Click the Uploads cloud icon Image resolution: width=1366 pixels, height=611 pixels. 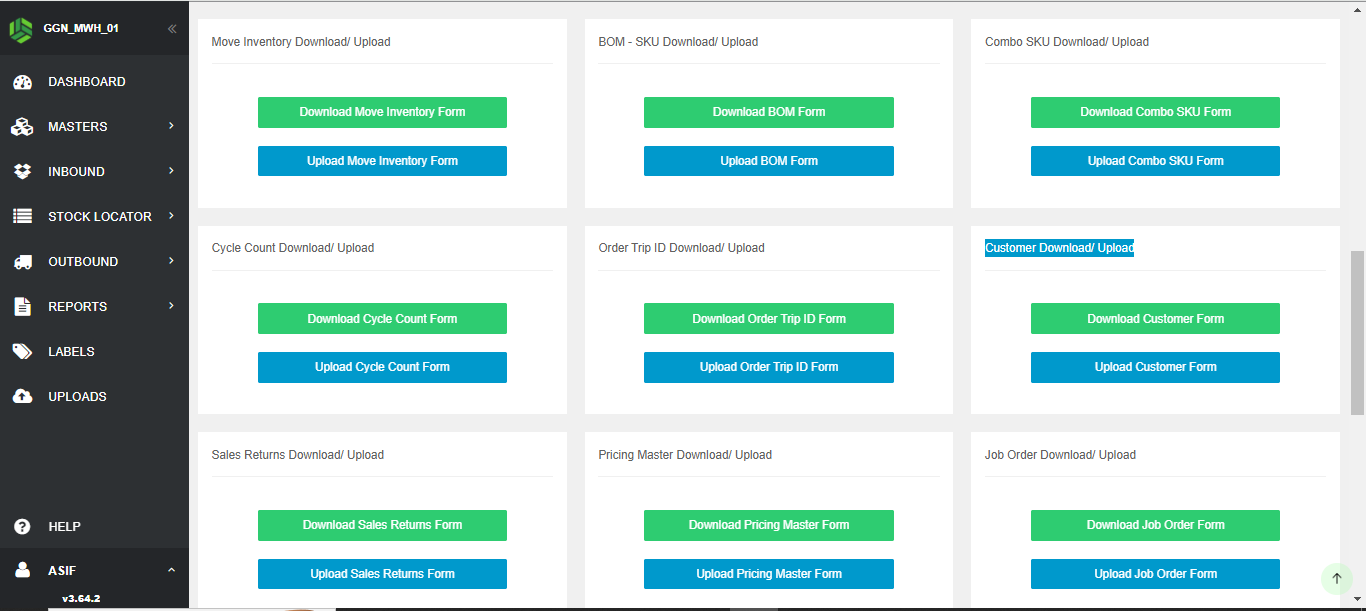click(x=22, y=397)
